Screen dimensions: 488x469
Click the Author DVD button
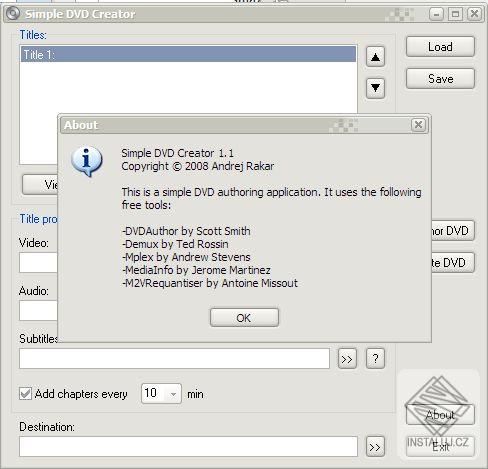[453, 230]
